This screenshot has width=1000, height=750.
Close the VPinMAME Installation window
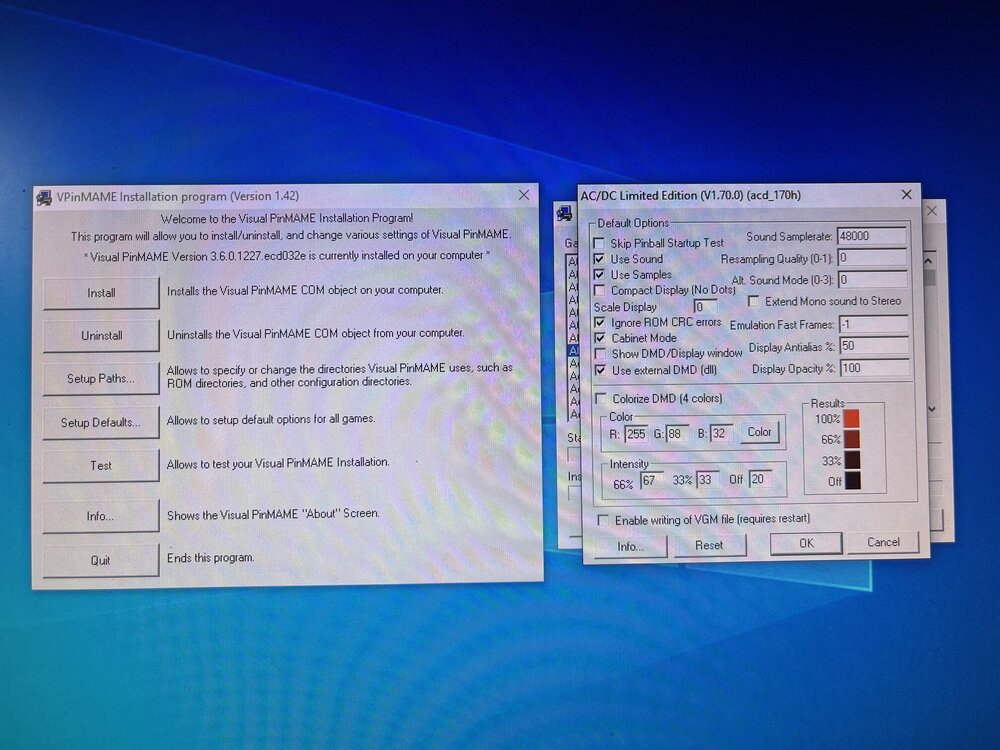(524, 195)
